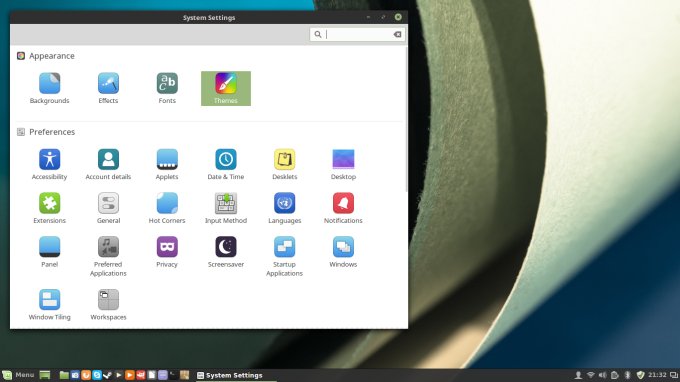The image size is (680, 382).
Task: Open Fonts settings
Action: (167, 88)
